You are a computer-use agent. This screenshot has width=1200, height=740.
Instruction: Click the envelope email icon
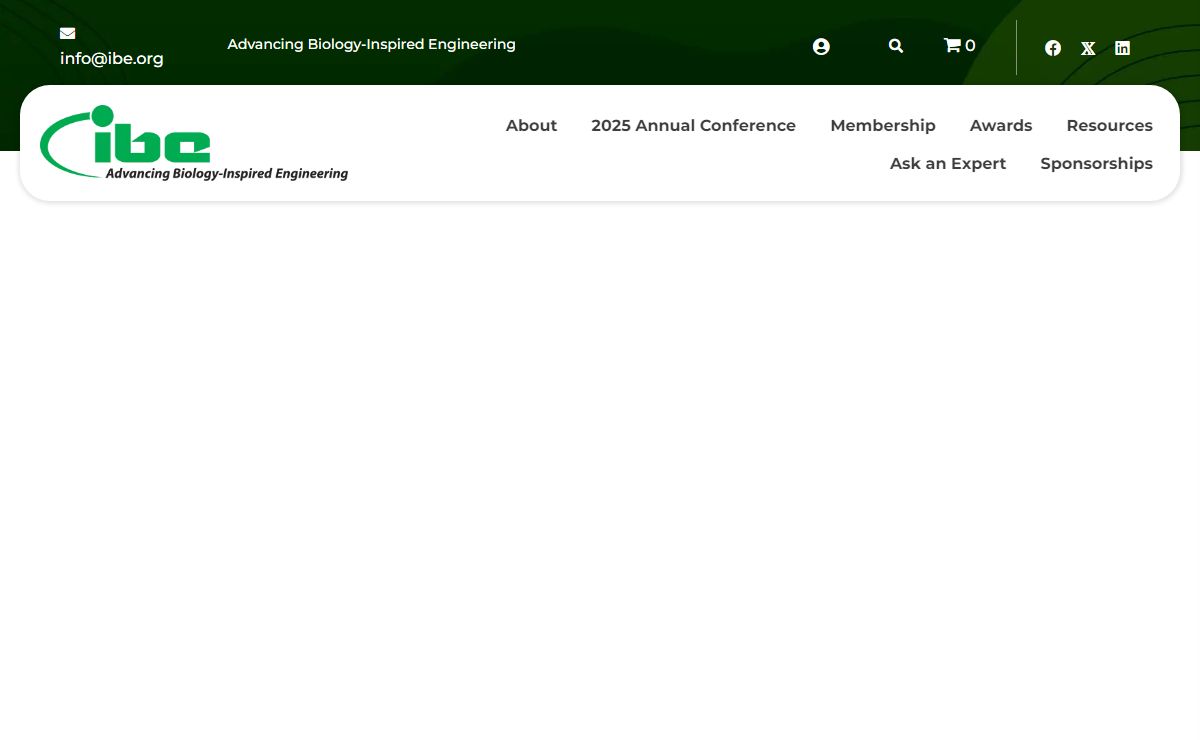67,33
